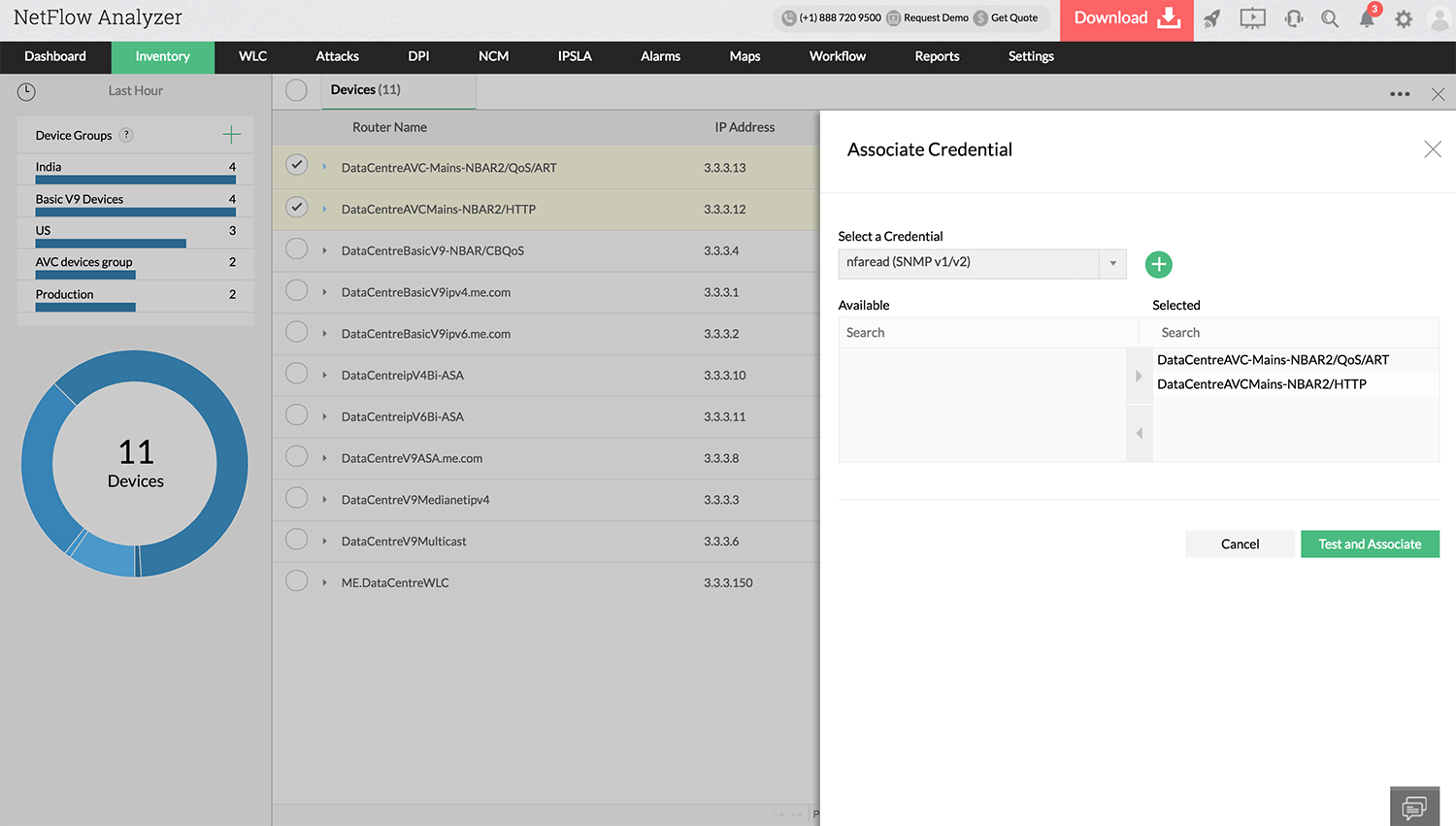The image size is (1456, 826).
Task: Expand DataCentreipV4Bi-ASA row
Action: (324, 376)
